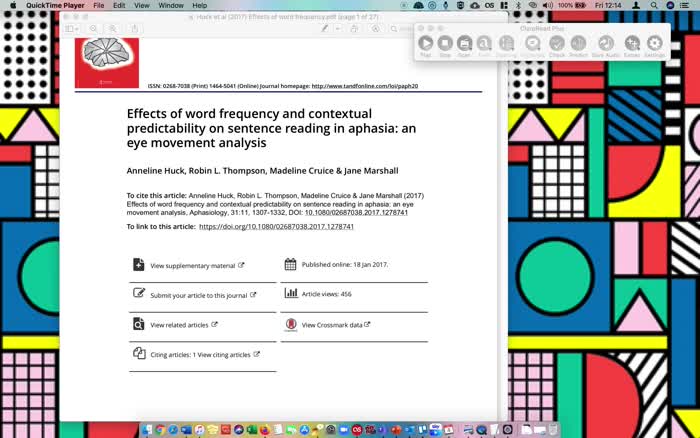Click Preview's zoom out magnifier
This screenshot has width=700, height=438.
point(93,29)
